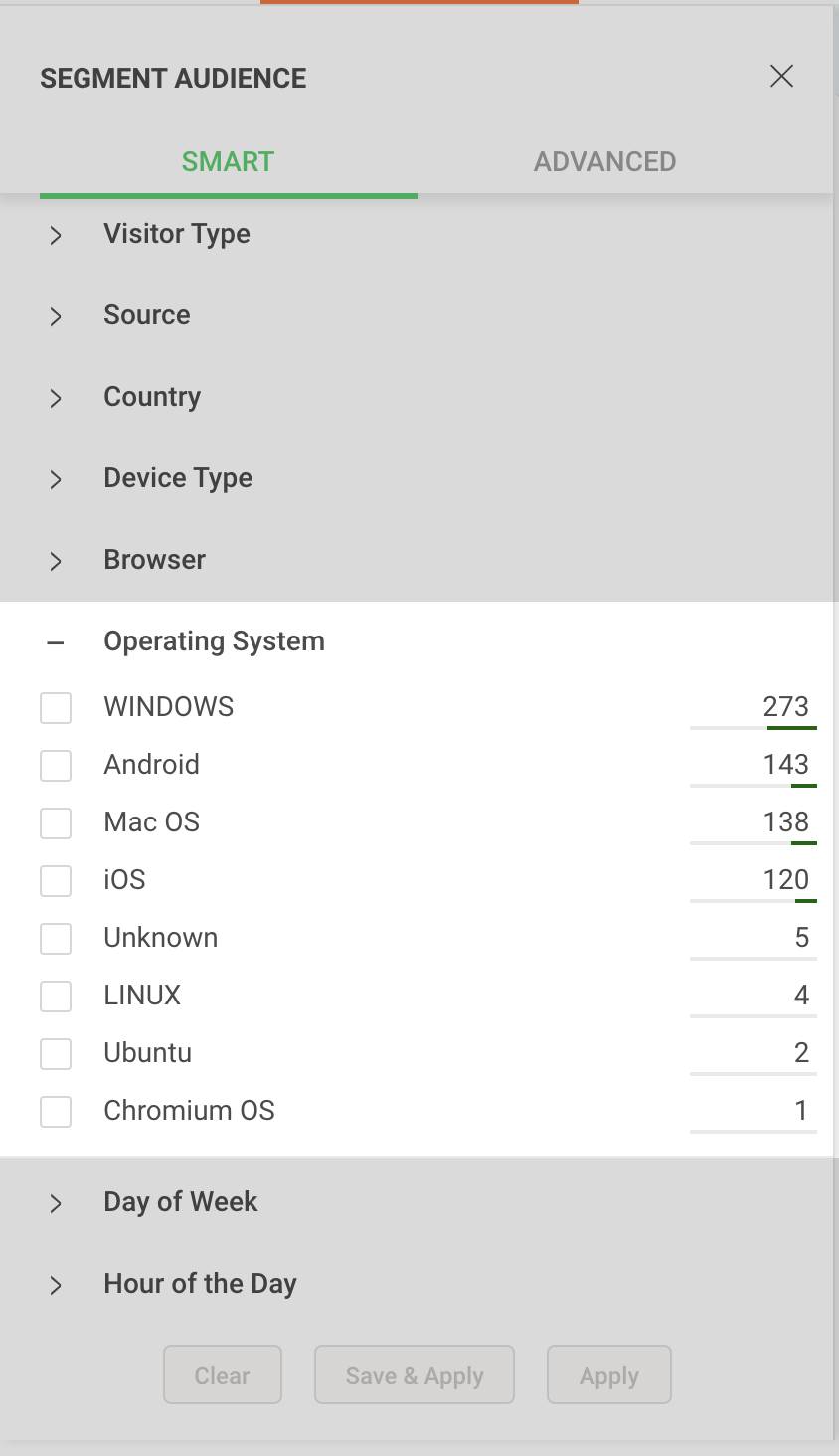Tick the Android operating system checkbox

[x=56, y=766]
